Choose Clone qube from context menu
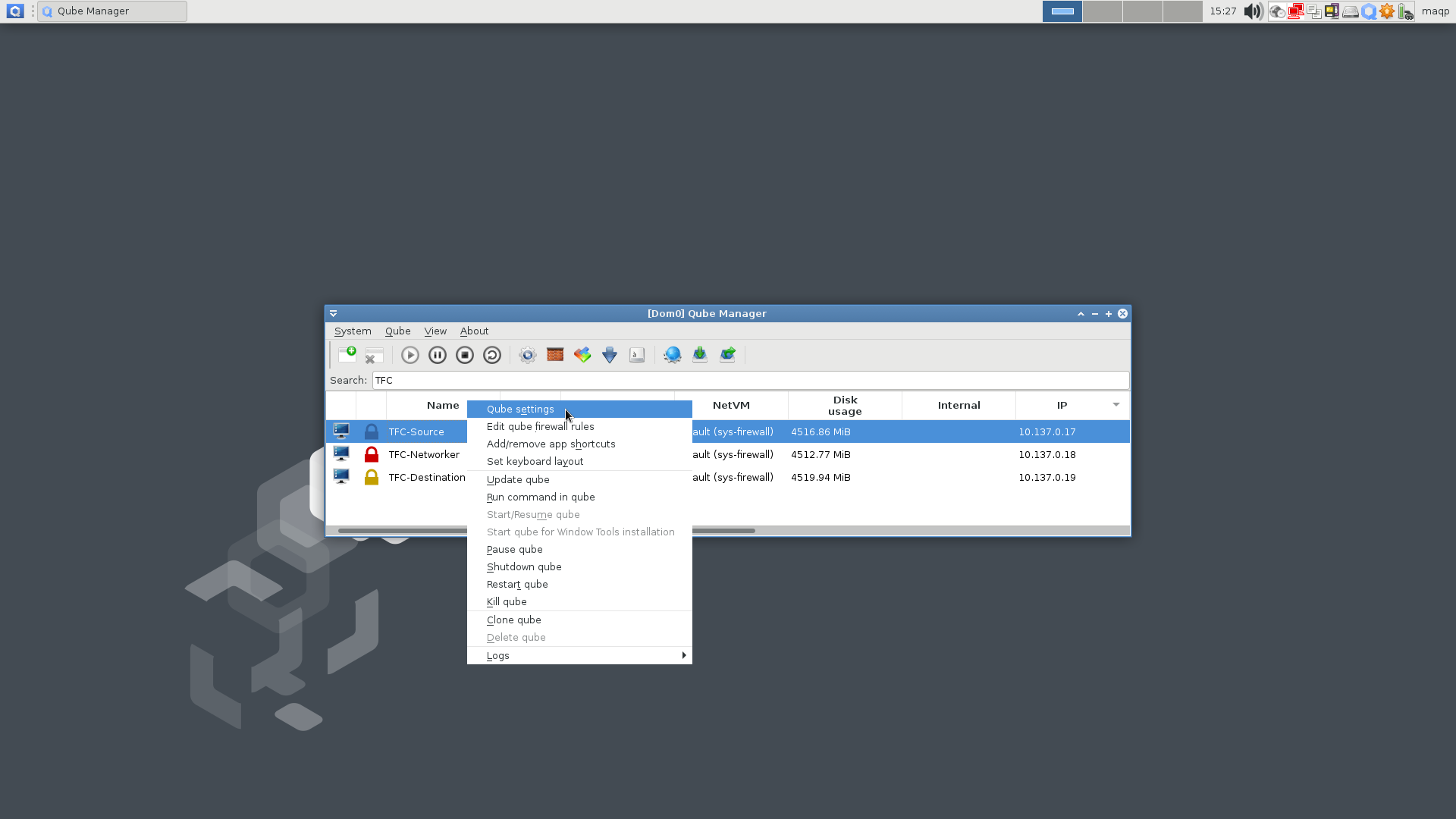This screenshot has height=819, width=1456. tap(514, 620)
